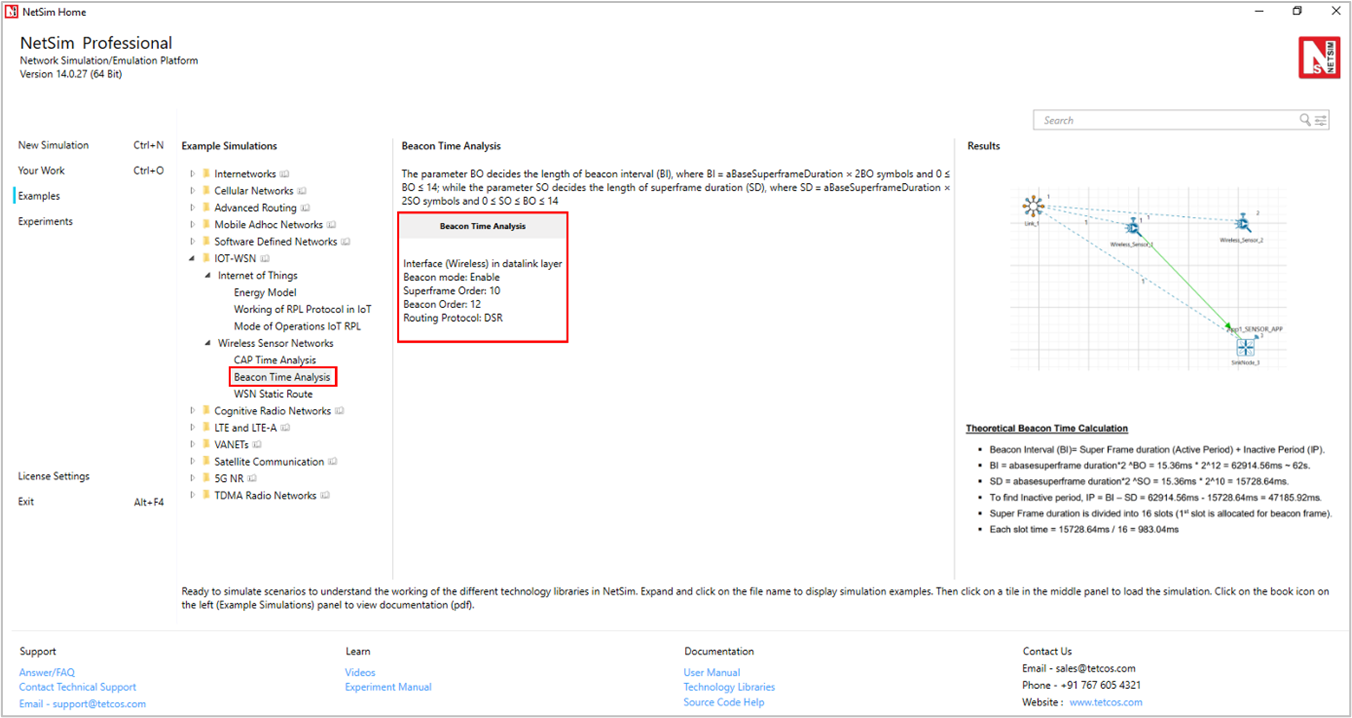Open Advanced Routing documentation book icon
Screen dimensions: 1352x718
coord(306,208)
